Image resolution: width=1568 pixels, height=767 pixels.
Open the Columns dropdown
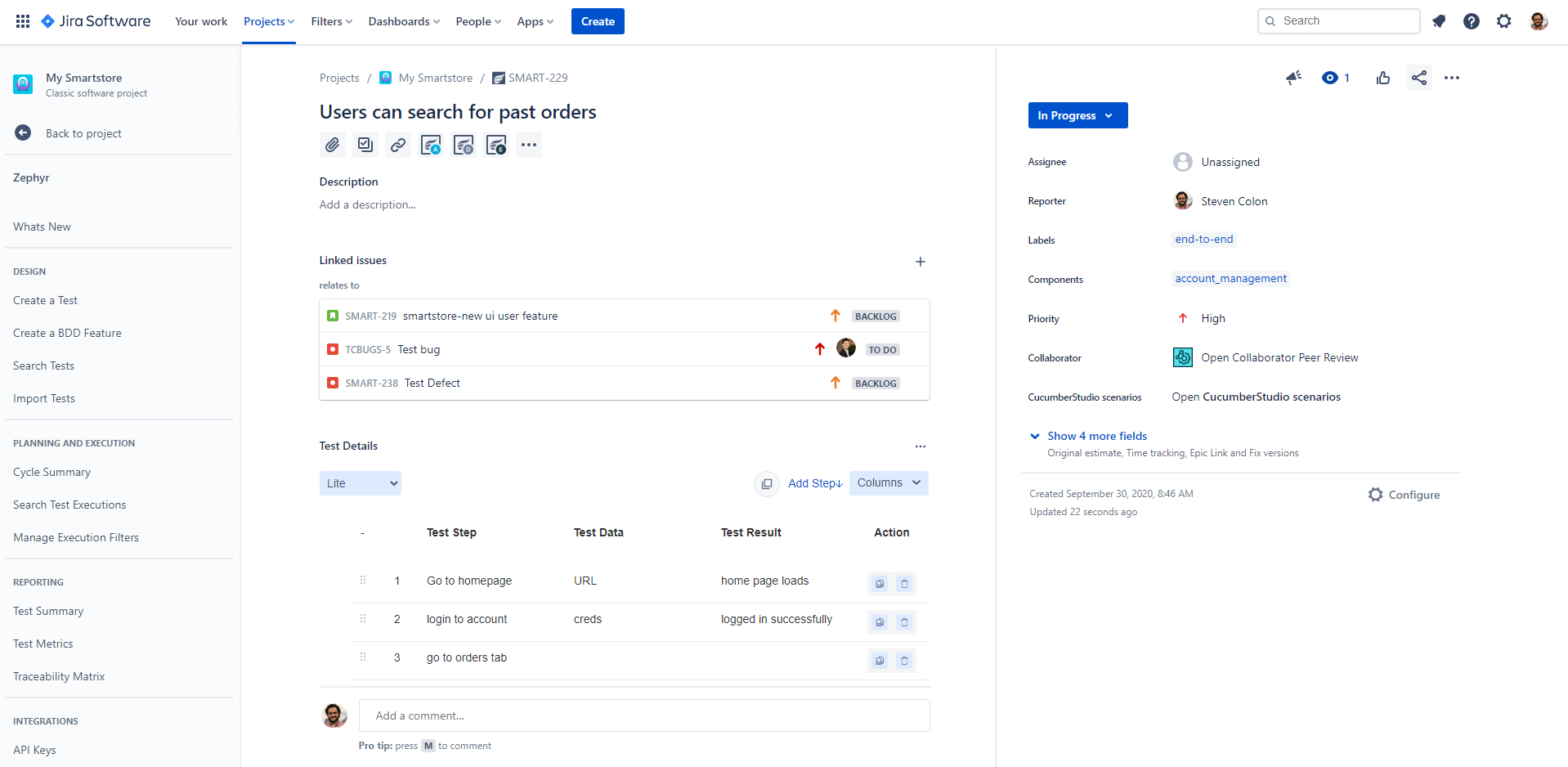pyautogui.click(x=889, y=483)
